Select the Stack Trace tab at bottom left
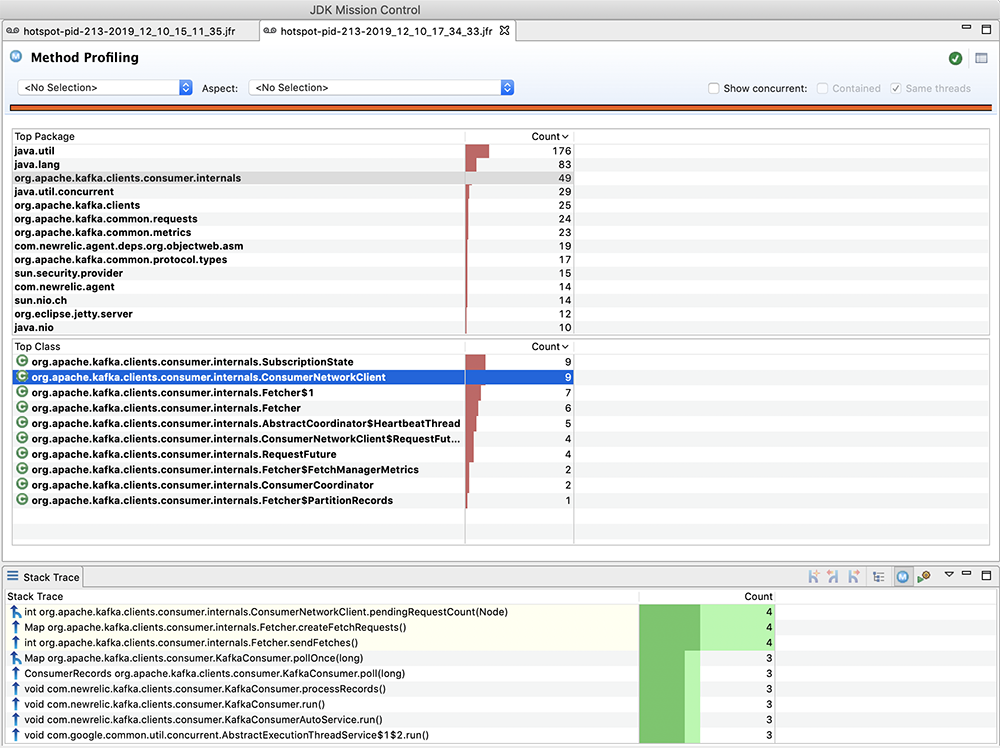 49,576
